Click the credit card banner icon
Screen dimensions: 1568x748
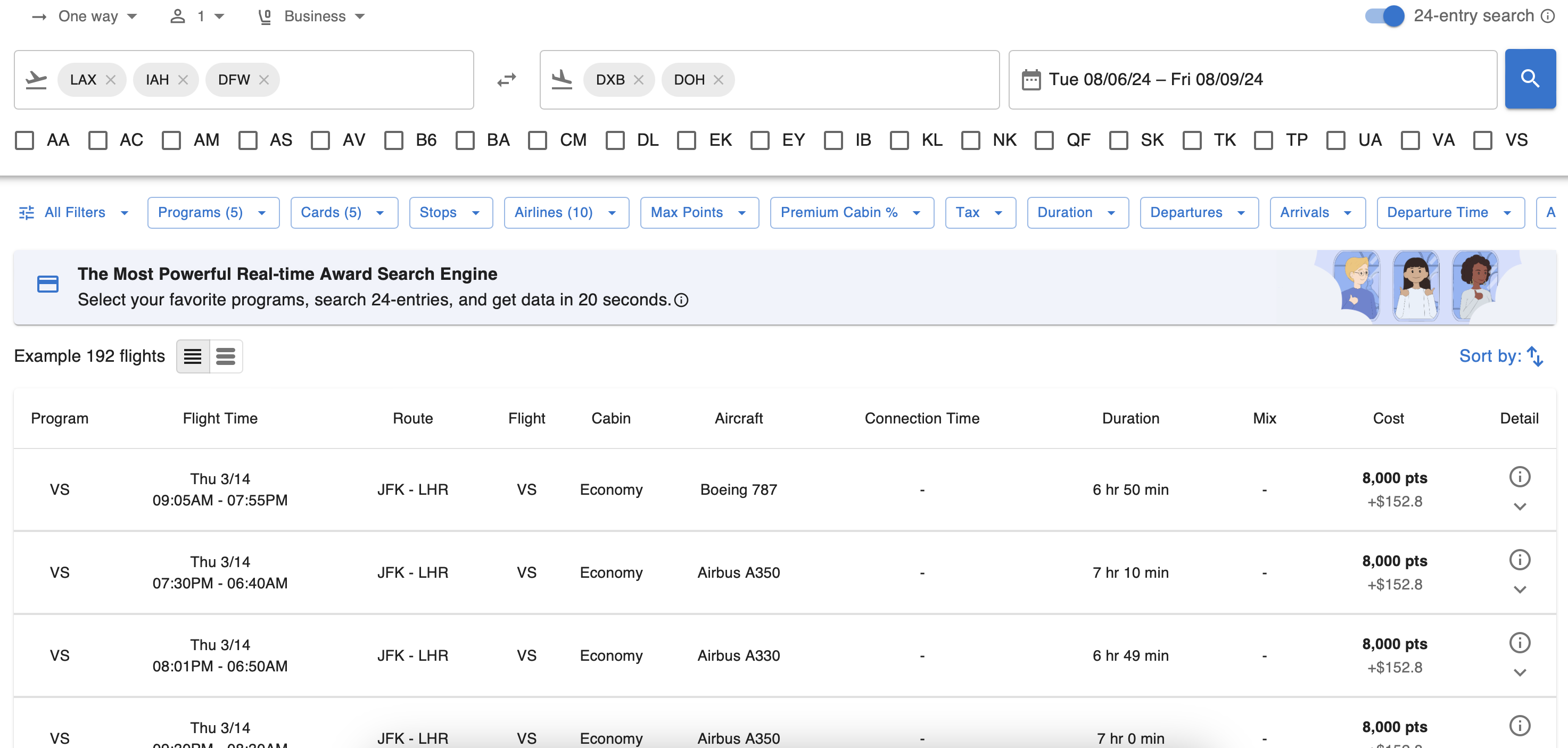(47, 284)
